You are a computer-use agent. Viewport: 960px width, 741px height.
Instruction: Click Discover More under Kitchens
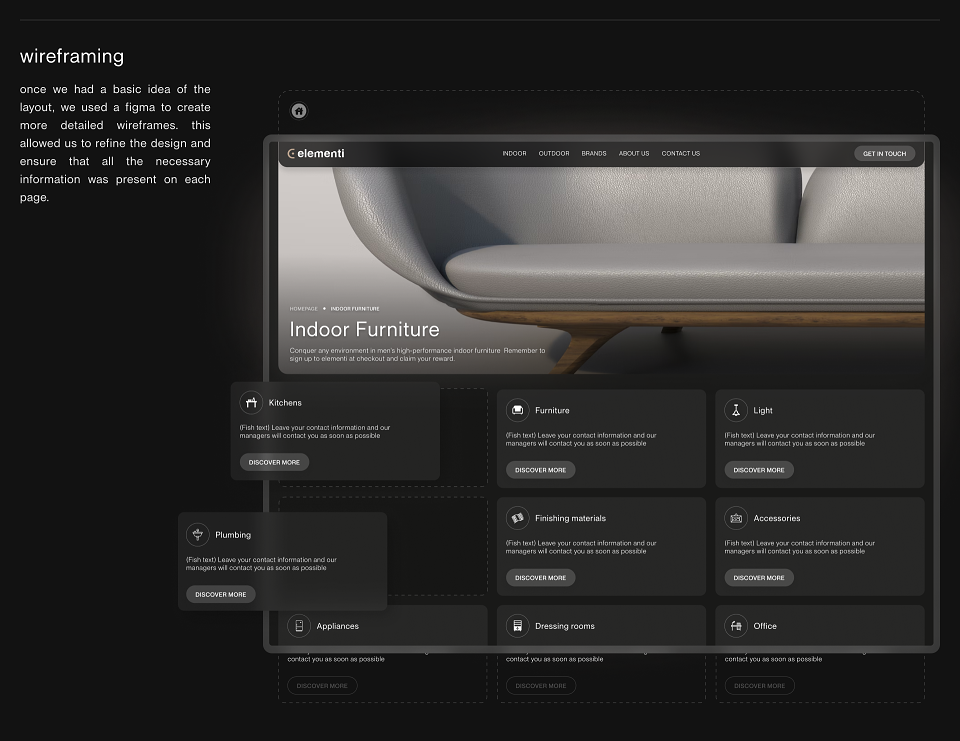click(x=274, y=462)
